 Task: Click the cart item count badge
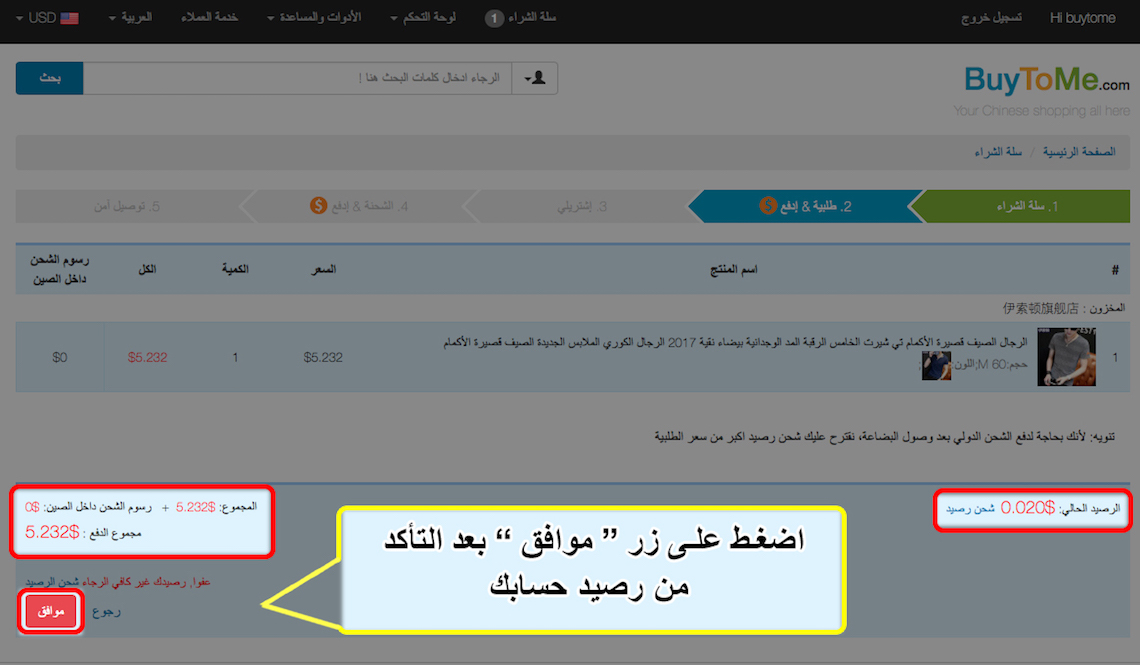tap(493, 18)
